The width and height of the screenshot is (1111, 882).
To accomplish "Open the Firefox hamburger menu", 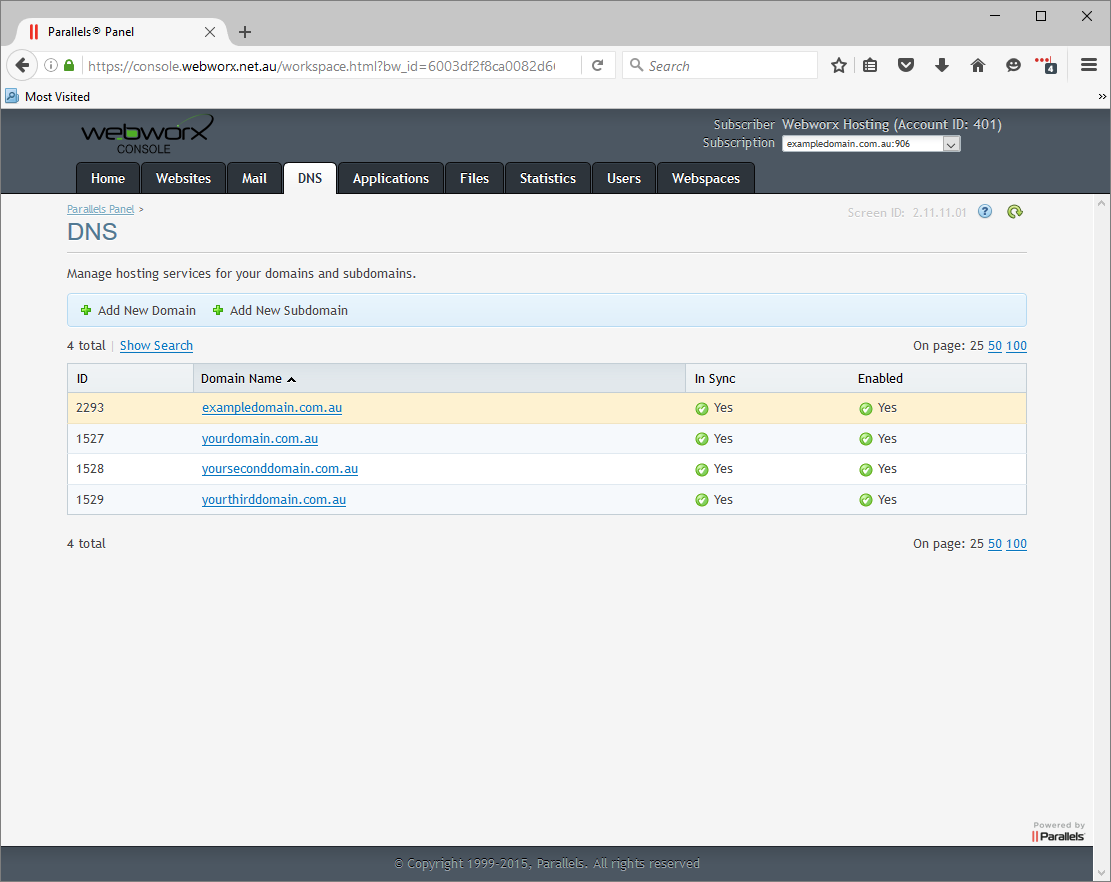I will (1089, 66).
